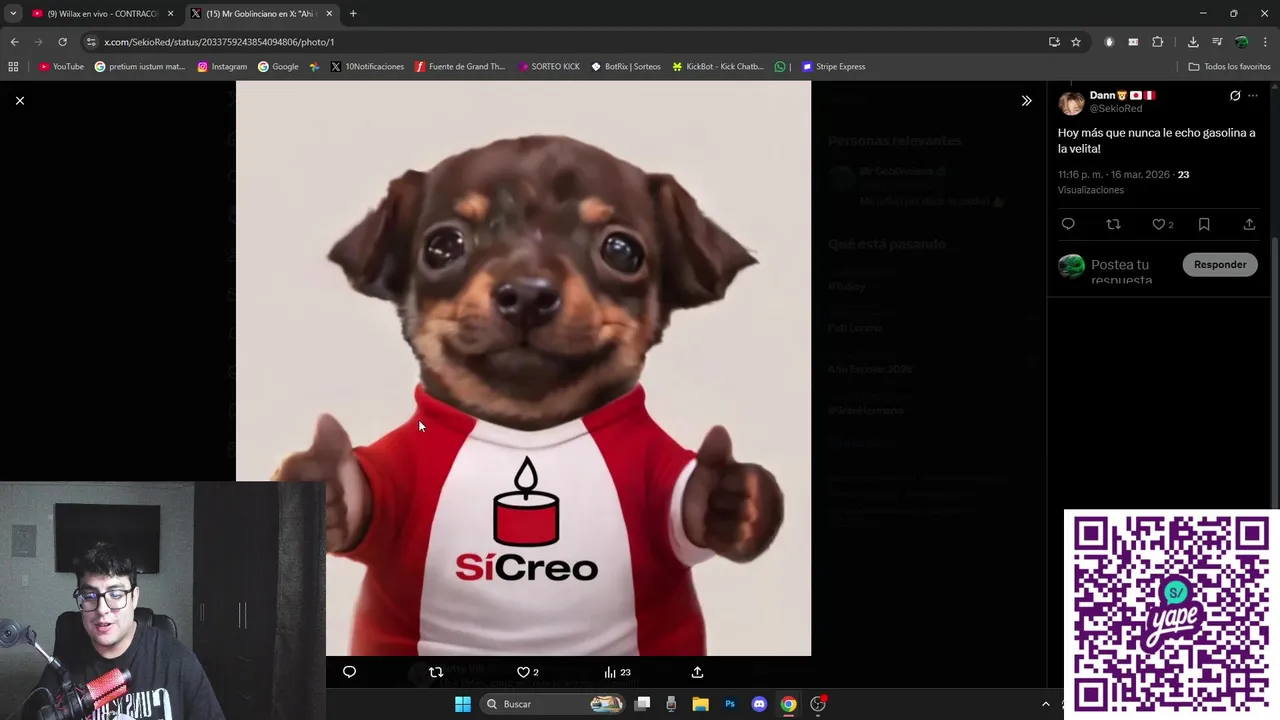Click the share icon in the side panel
The image size is (1280, 720).
(1249, 224)
